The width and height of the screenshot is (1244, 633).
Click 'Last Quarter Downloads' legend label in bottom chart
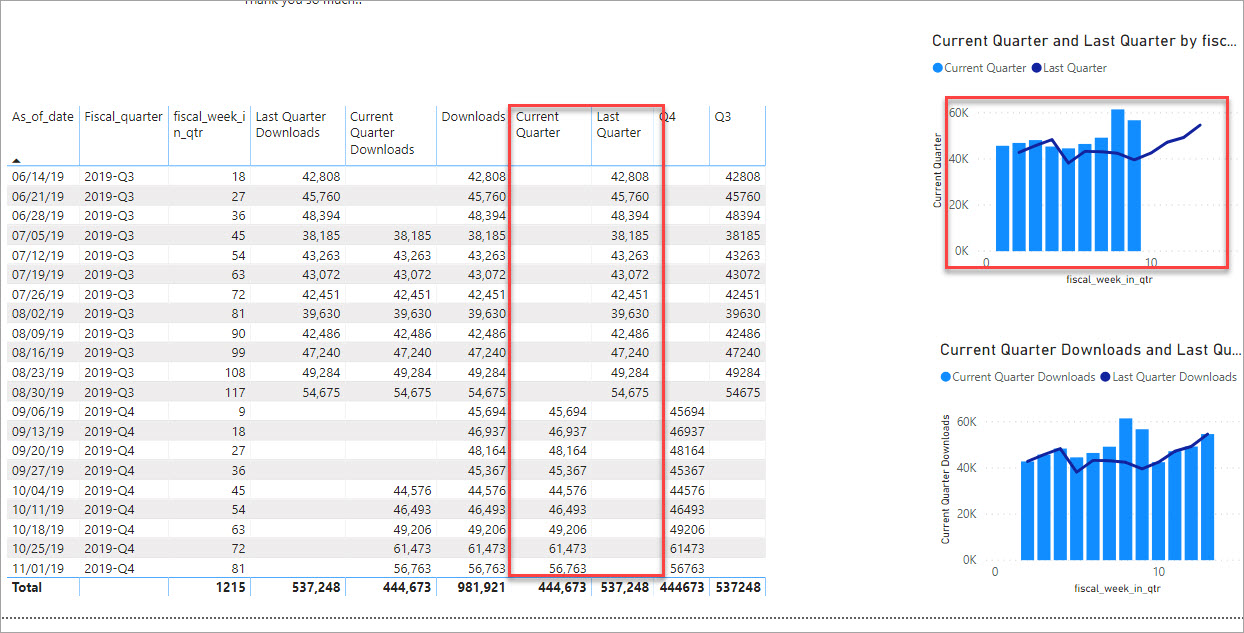[1174, 377]
